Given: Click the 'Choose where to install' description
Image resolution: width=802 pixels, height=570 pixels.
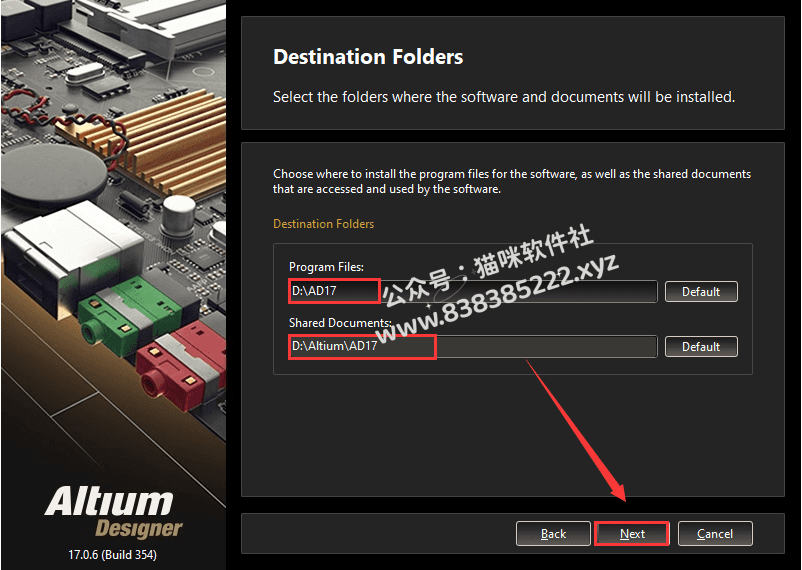Looking at the screenshot, I should point(512,181).
